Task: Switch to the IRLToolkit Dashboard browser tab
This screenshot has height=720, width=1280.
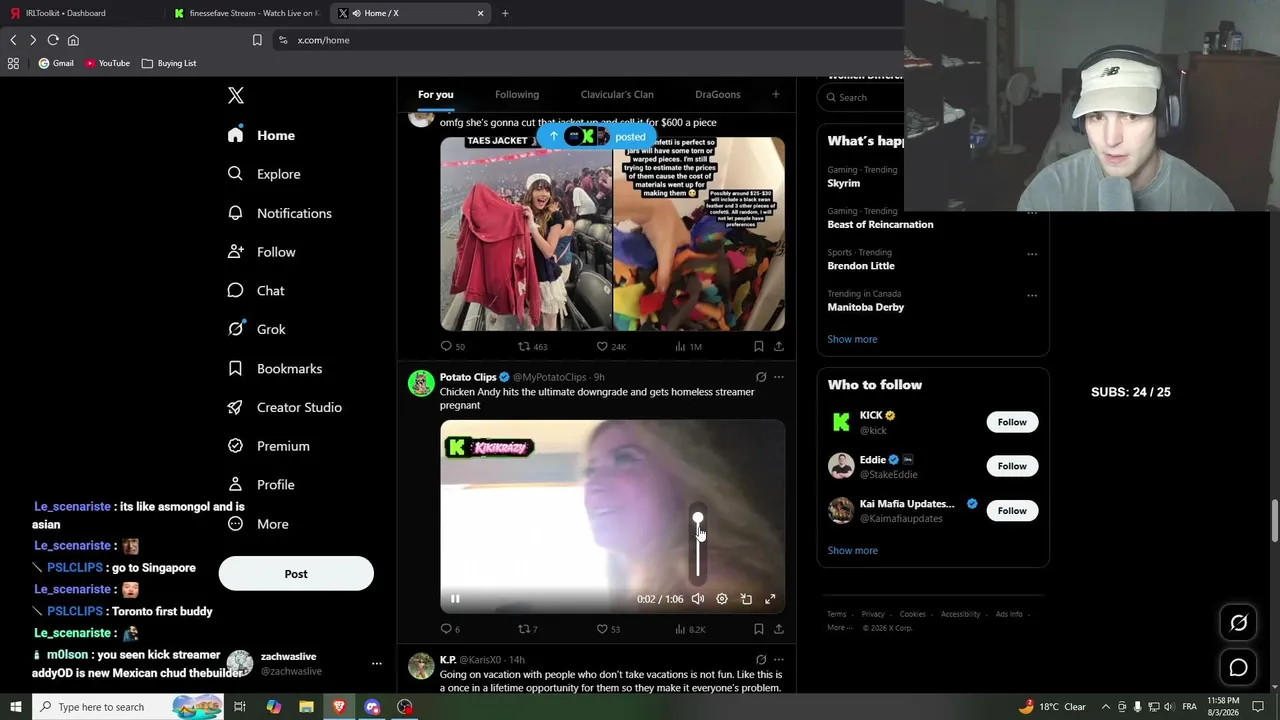Action: pyautogui.click(x=80, y=13)
